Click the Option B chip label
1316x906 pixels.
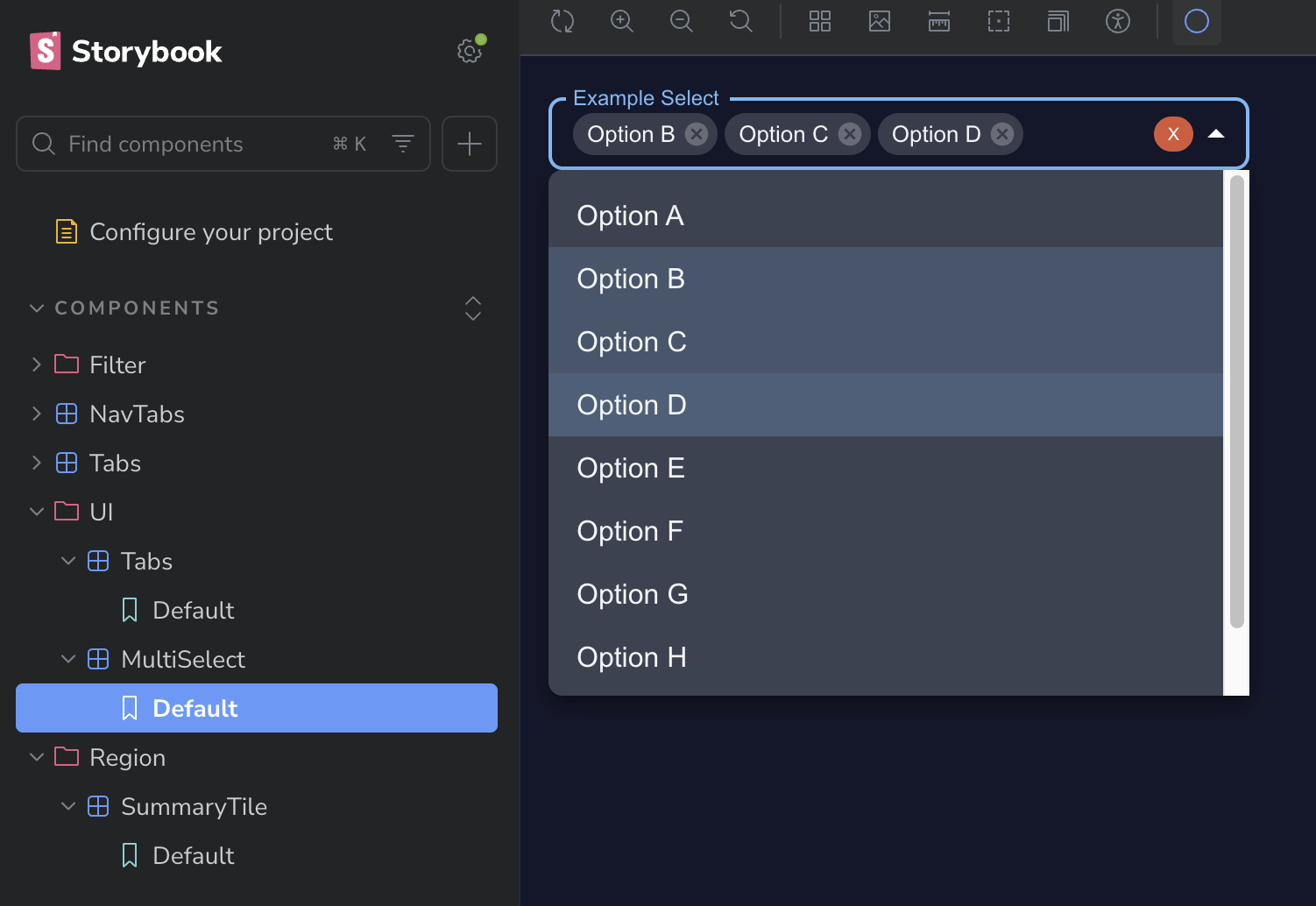(x=631, y=134)
